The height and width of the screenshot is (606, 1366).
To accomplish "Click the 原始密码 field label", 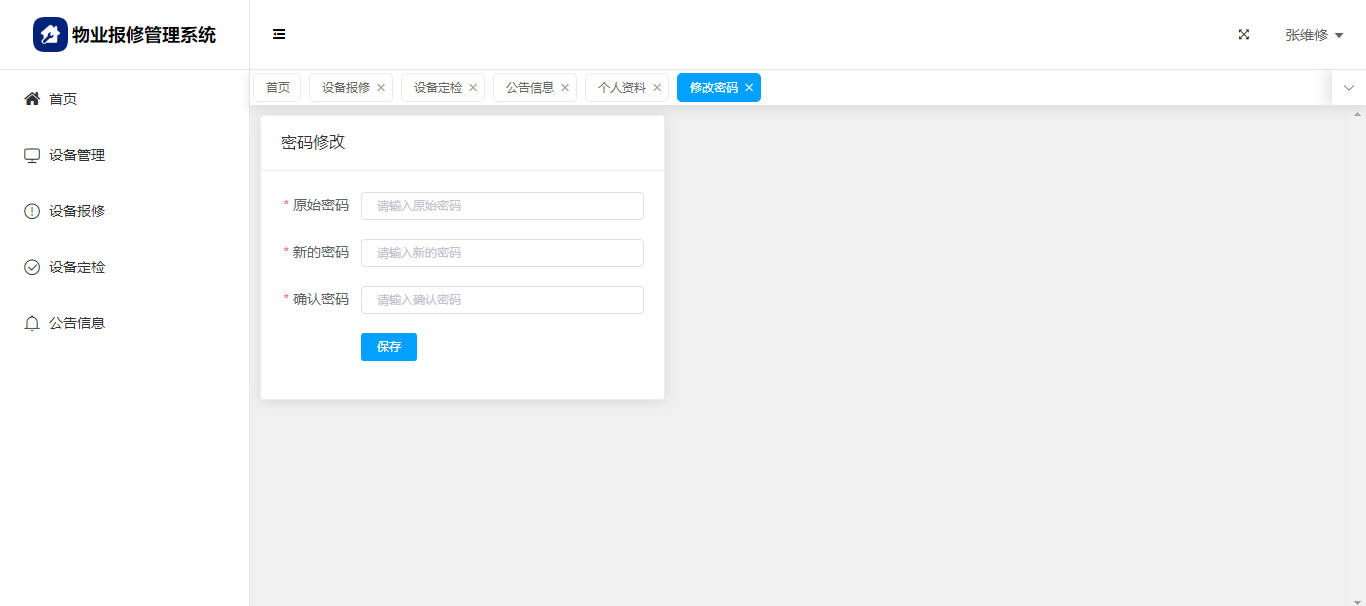I will 321,205.
